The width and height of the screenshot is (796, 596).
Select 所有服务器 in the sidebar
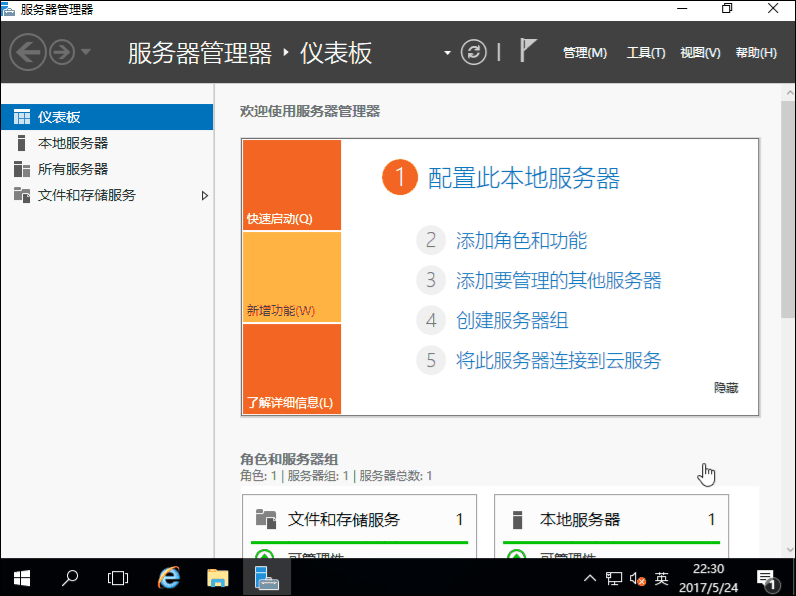107,169
